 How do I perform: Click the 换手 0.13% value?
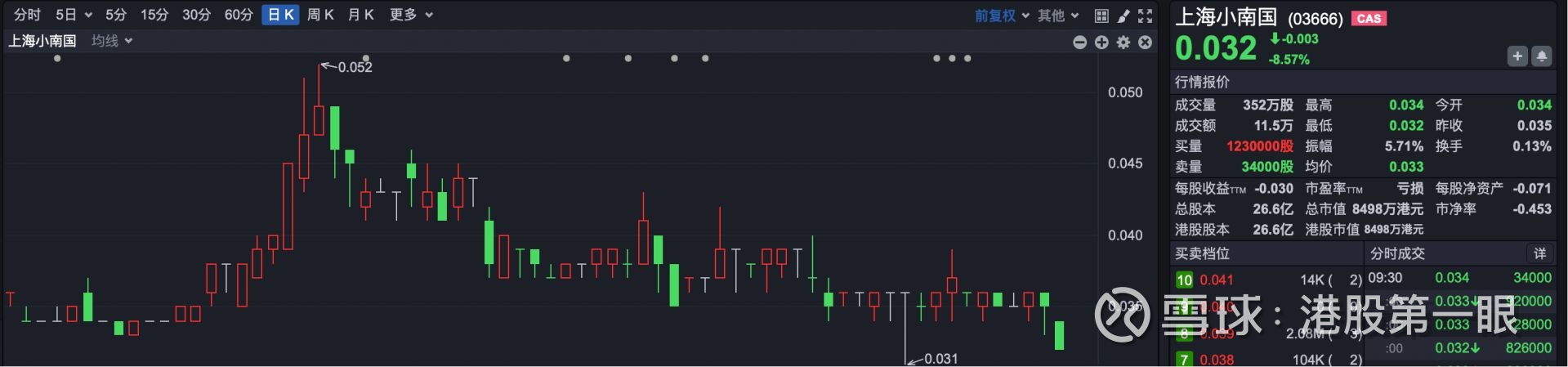coord(1531,146)
